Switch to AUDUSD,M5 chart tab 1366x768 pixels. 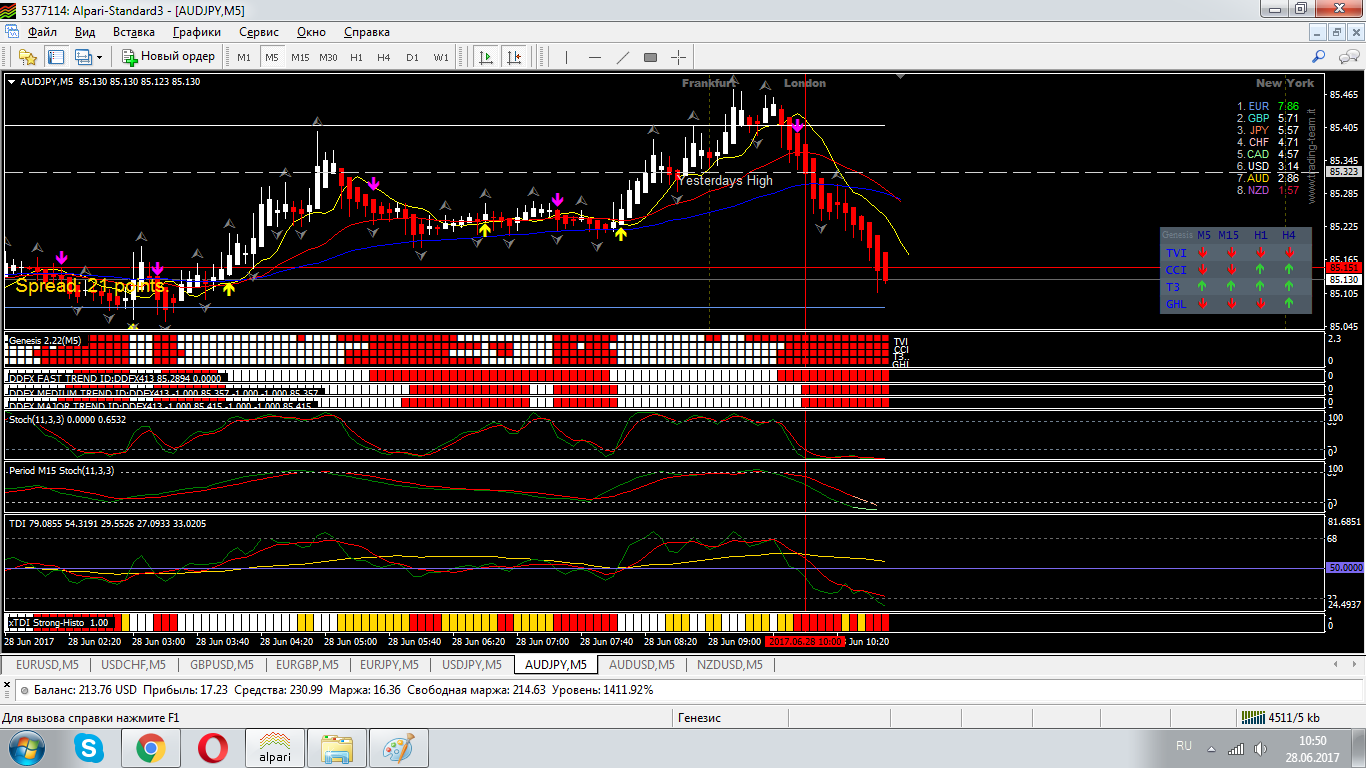coord(642,665)
